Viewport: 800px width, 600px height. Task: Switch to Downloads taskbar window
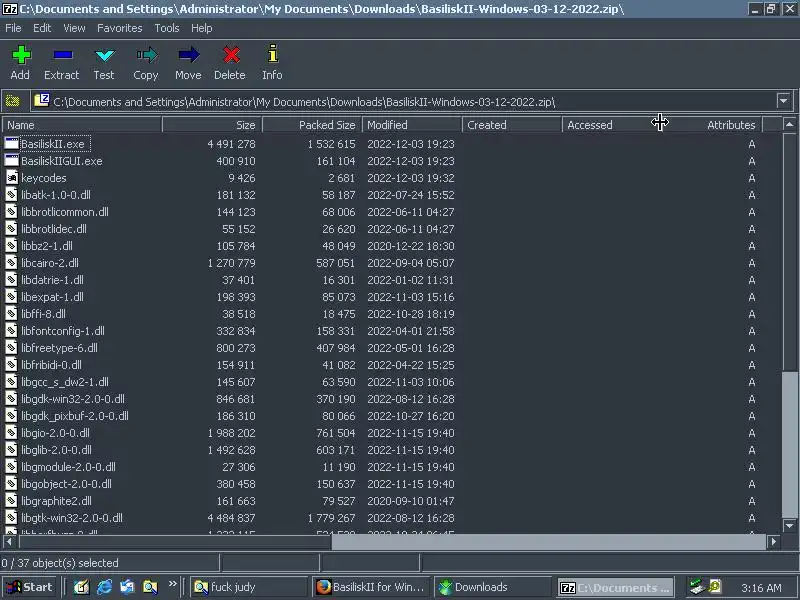point(493,587)
